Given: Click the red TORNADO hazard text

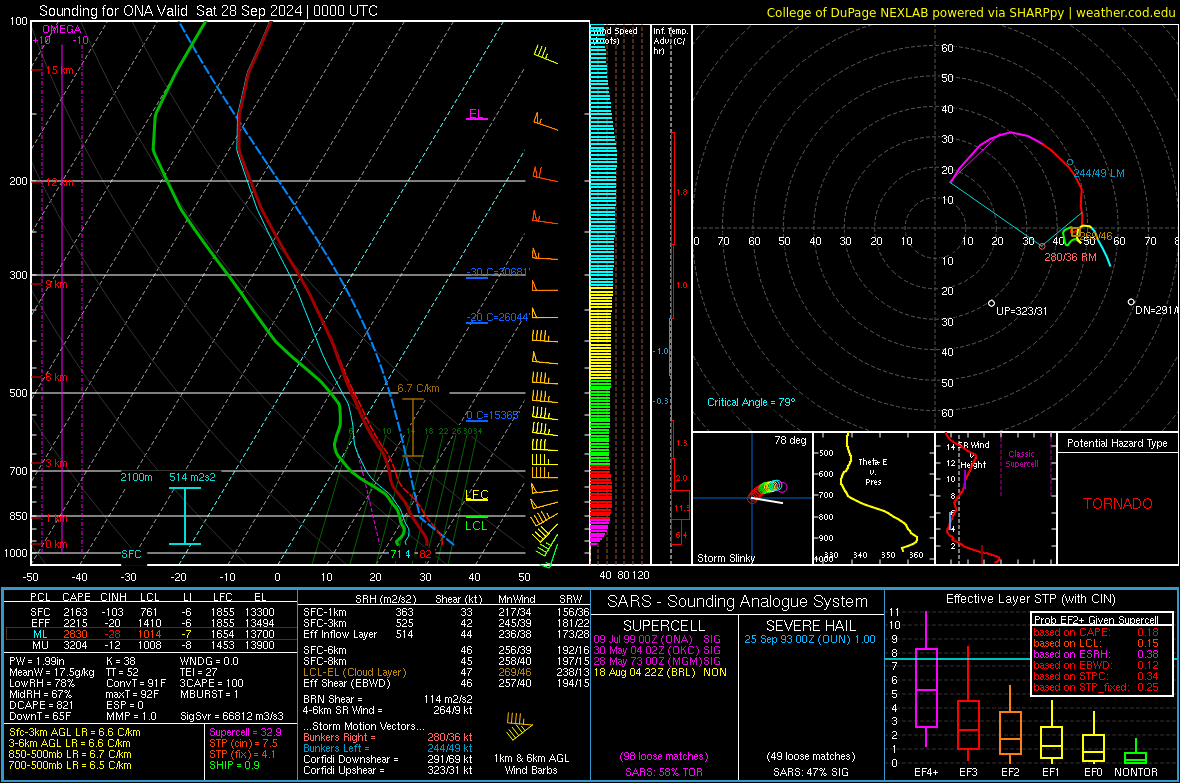Looking at the screenshot, I should [1118, 504].
